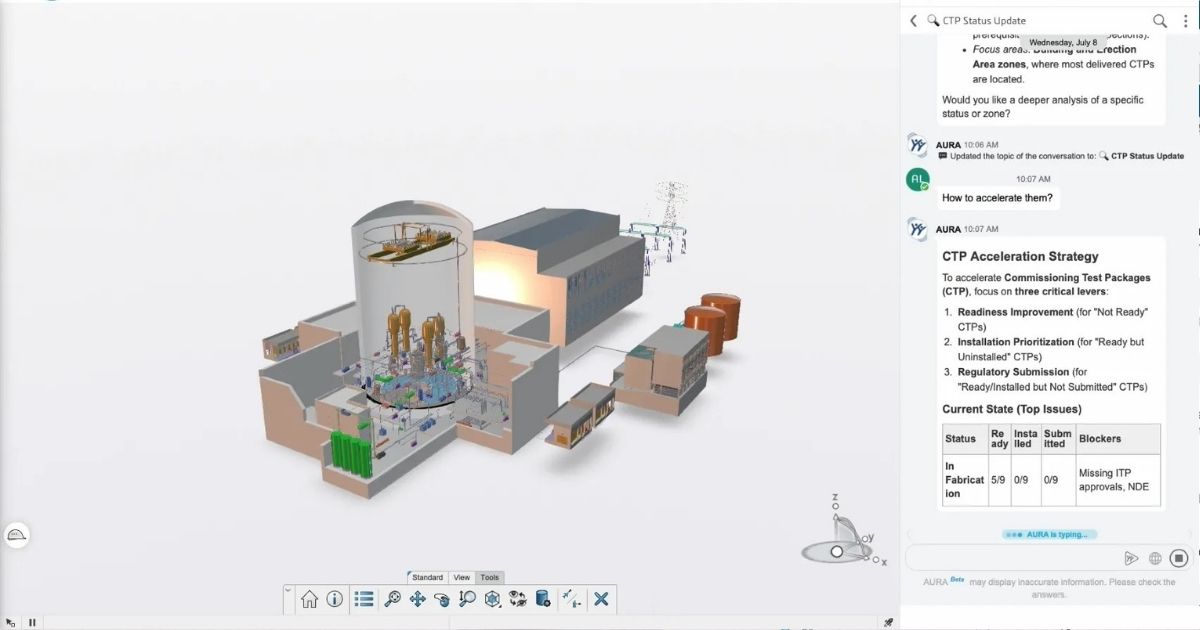The height and width of the screenshot is (630, 1200).
Task: Click the 'AURA is typing...' indicator
Action: [x=1050, y=534]
